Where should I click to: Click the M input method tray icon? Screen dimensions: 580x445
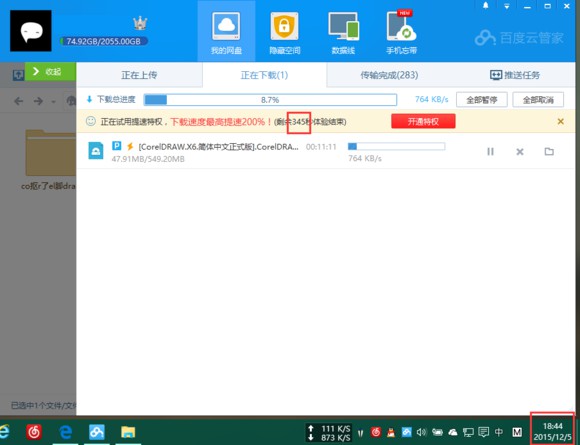(517, 432)
